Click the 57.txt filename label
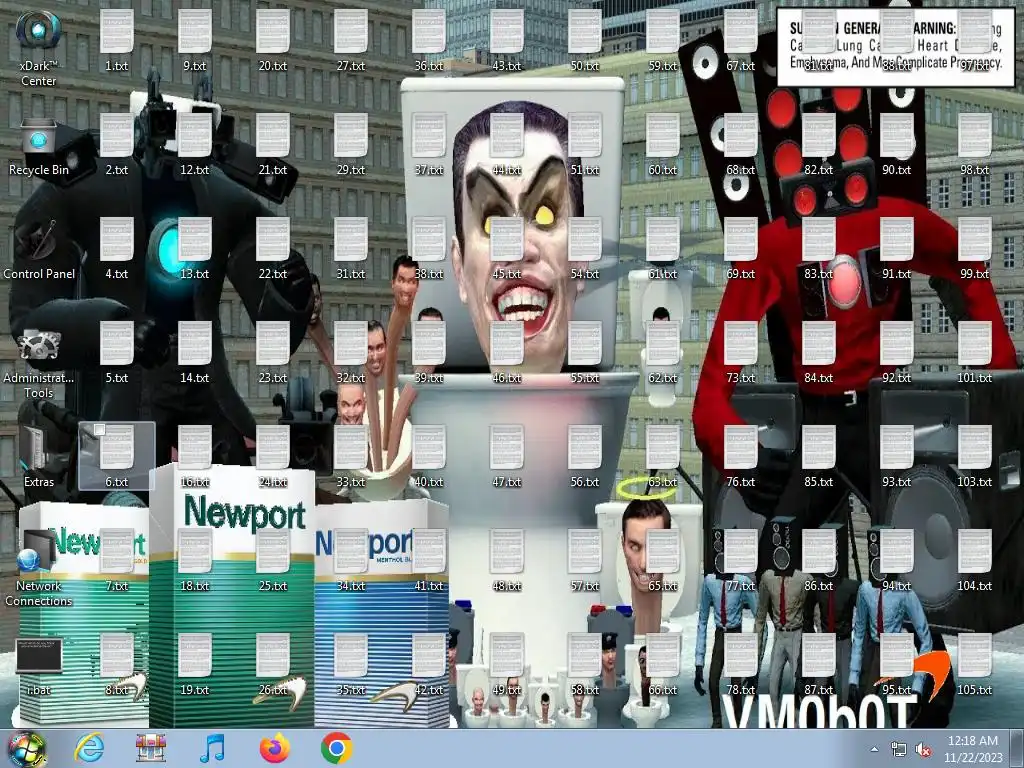Viewport: 1024px width, 768px height. click(x=585, y=586)
